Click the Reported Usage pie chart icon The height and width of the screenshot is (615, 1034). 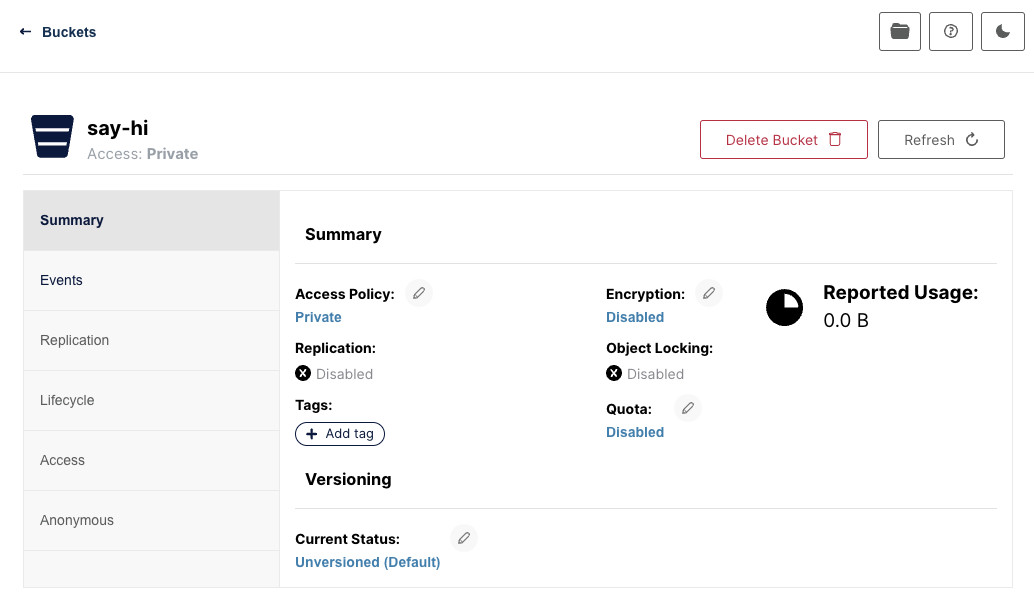pyautogui.click(x=784, y=307)
